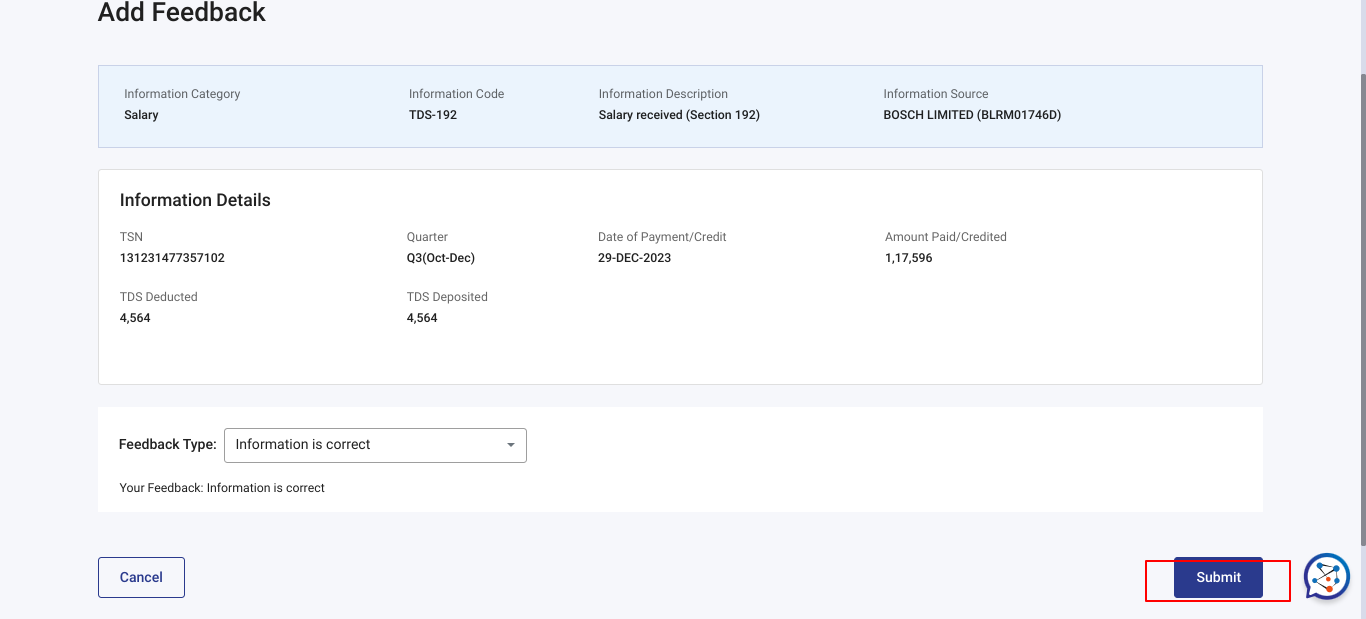Click the Salary received (Section 192) description
The height and width of the screenshot is (619, 1366).
(679, 115)
